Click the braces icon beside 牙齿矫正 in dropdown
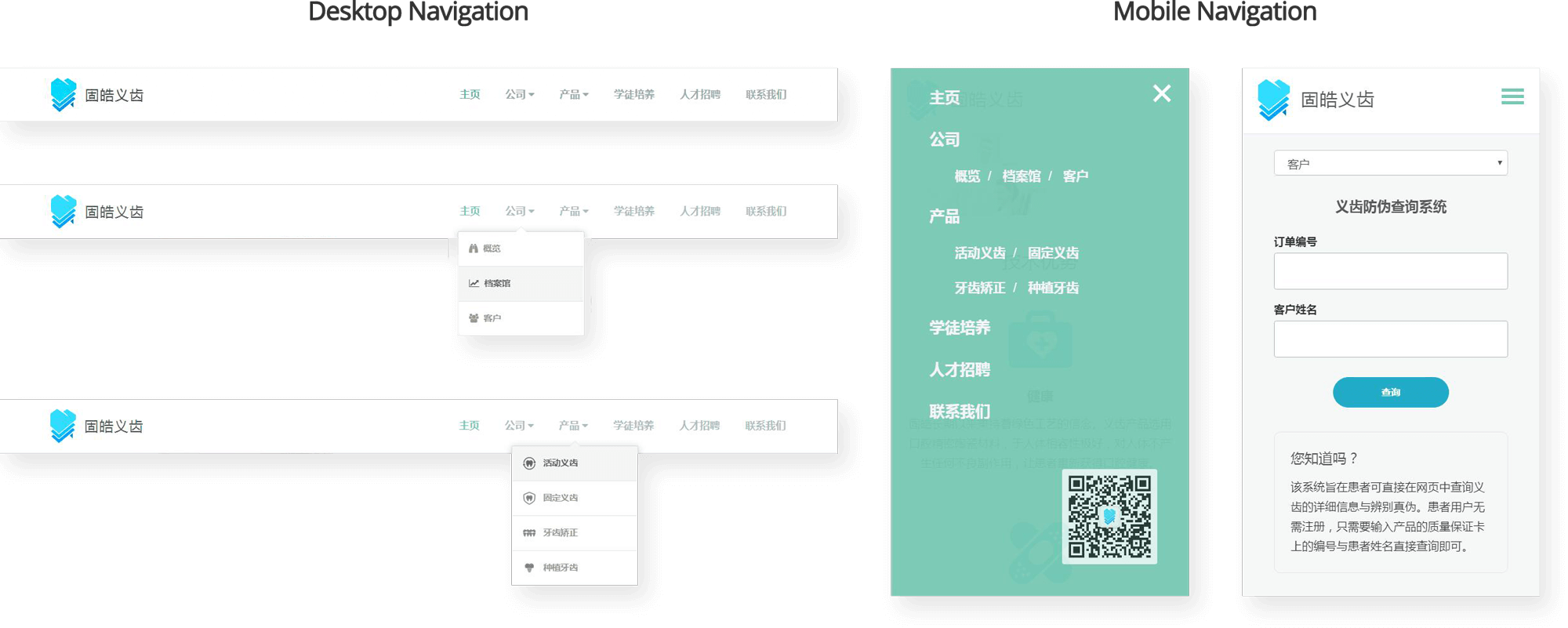Viewport: 1568px width, 628px height. coord(529,533)
